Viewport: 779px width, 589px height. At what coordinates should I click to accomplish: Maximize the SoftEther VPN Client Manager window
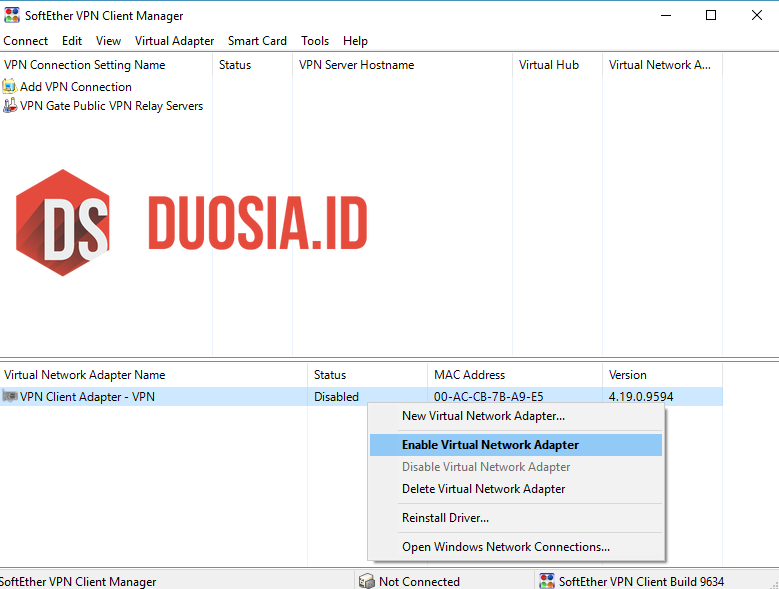(711, 15)
